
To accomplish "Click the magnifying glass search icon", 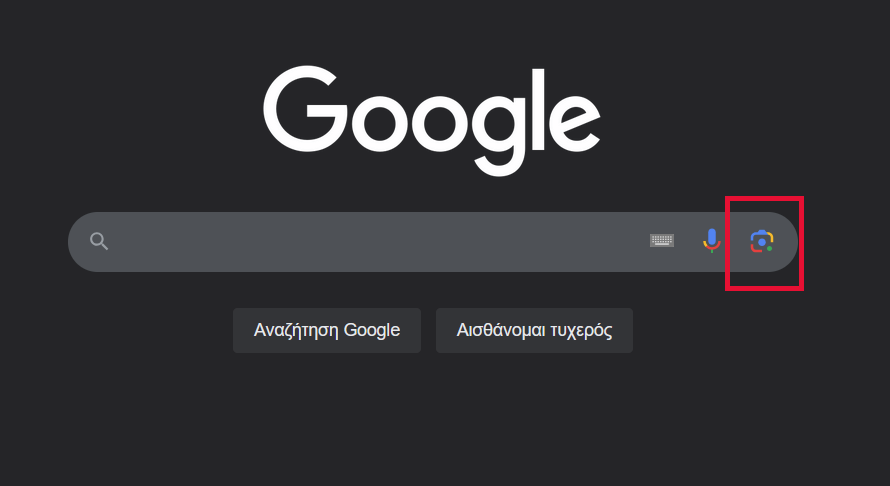I will point(99,241).
